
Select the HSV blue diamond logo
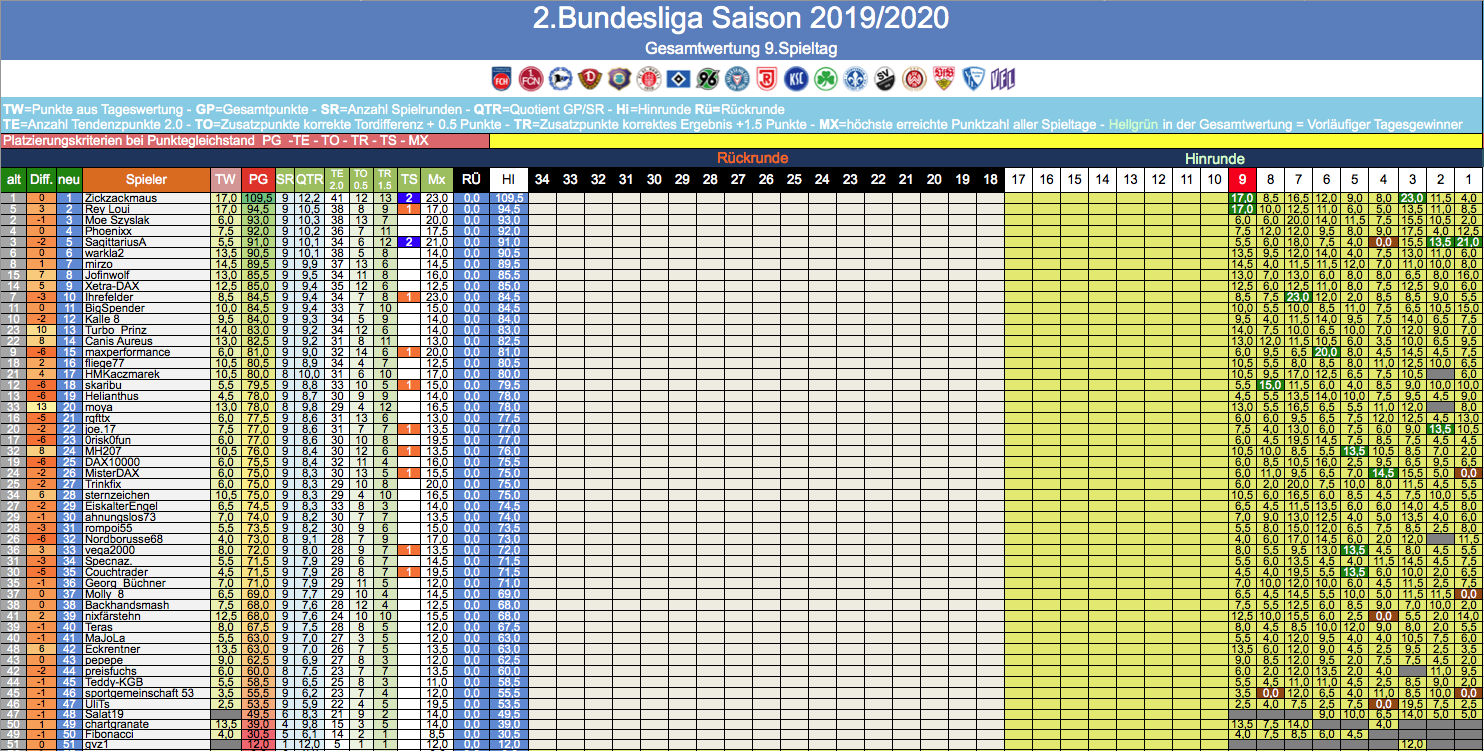point(678,79)
